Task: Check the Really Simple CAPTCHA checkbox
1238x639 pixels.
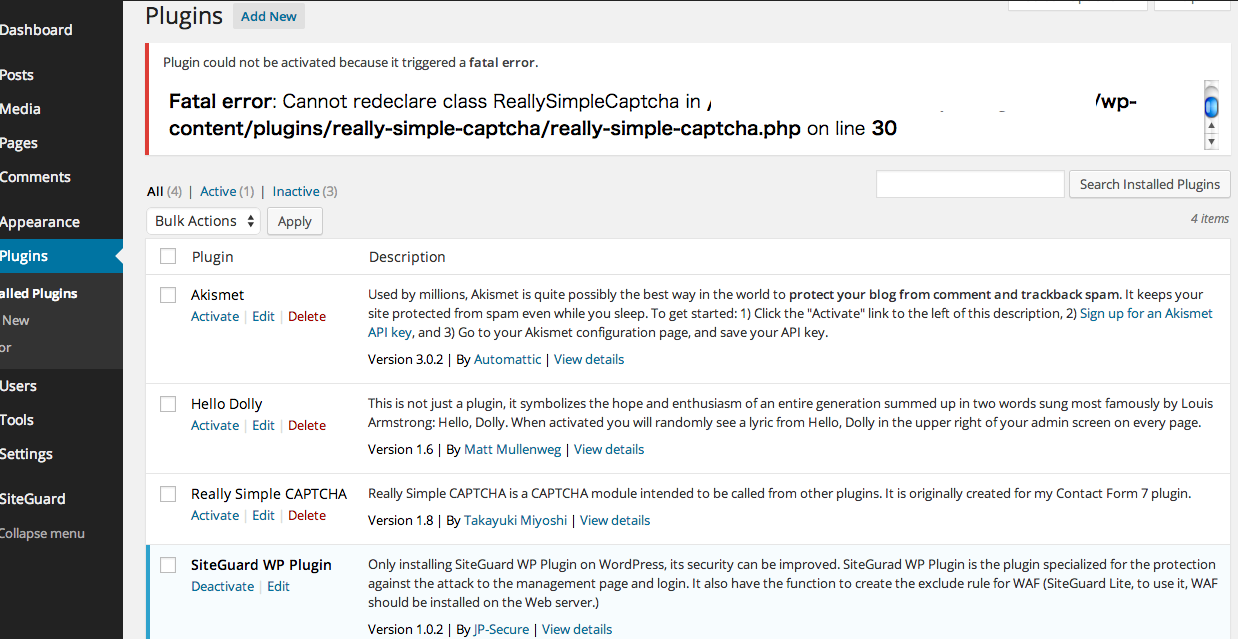Action: click(x=168, y=494)
